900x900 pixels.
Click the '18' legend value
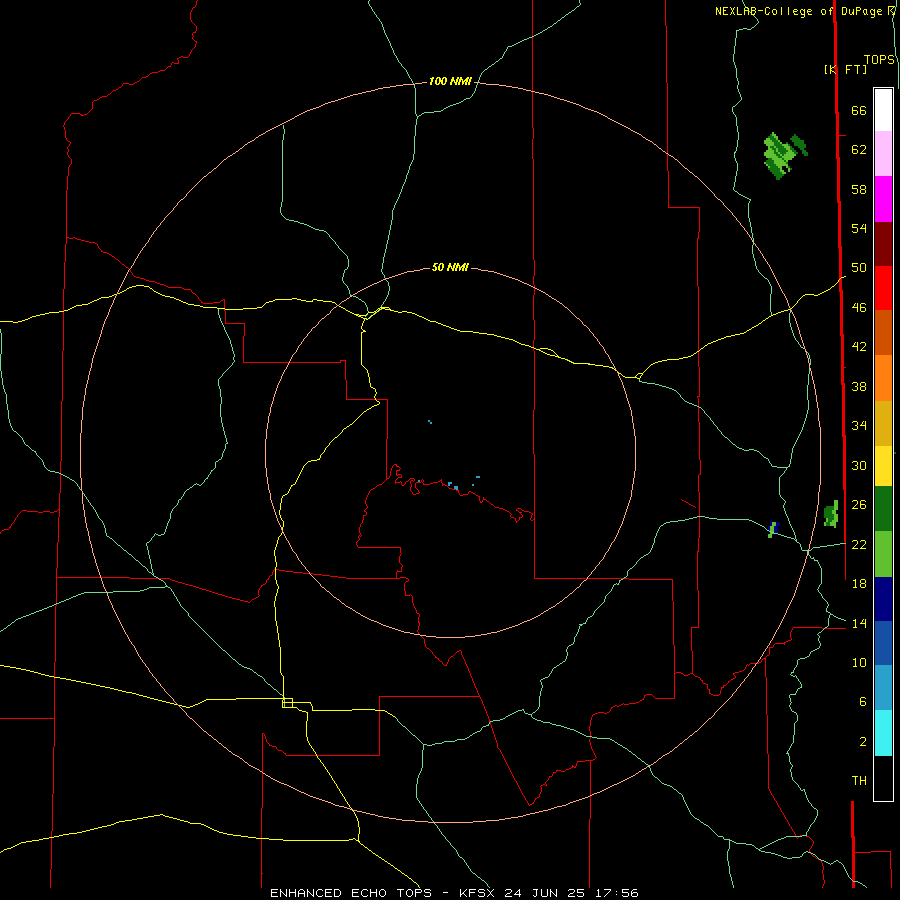coord(859,584)
